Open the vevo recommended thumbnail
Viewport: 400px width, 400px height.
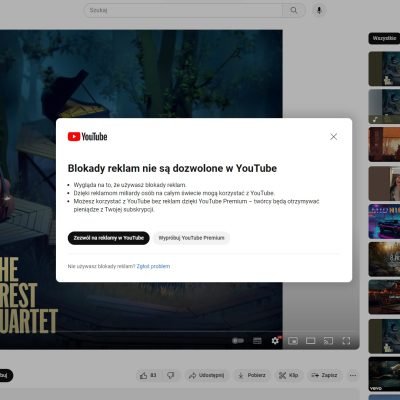[384, 374]
